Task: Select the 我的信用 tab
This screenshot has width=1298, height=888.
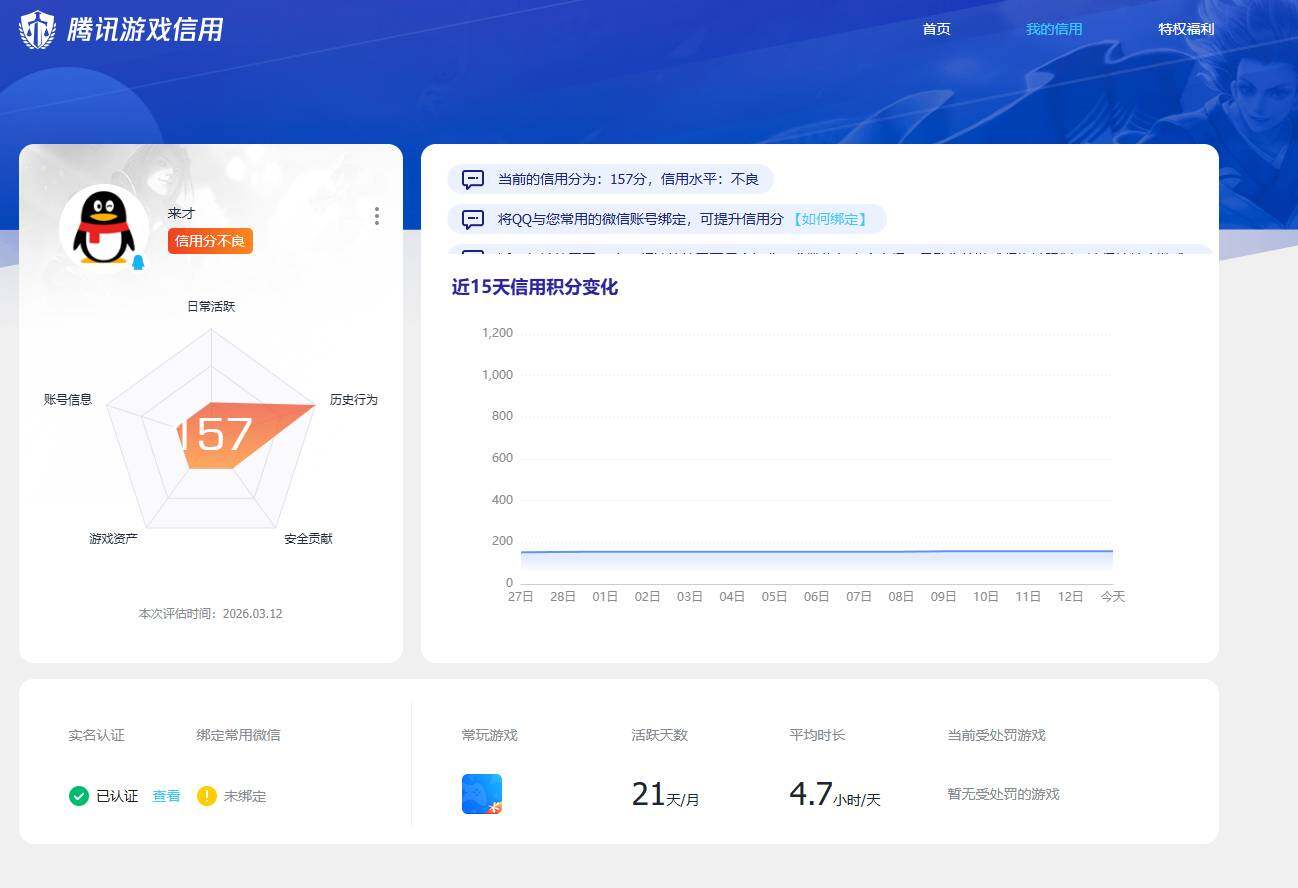Action: pos(1054,29)
